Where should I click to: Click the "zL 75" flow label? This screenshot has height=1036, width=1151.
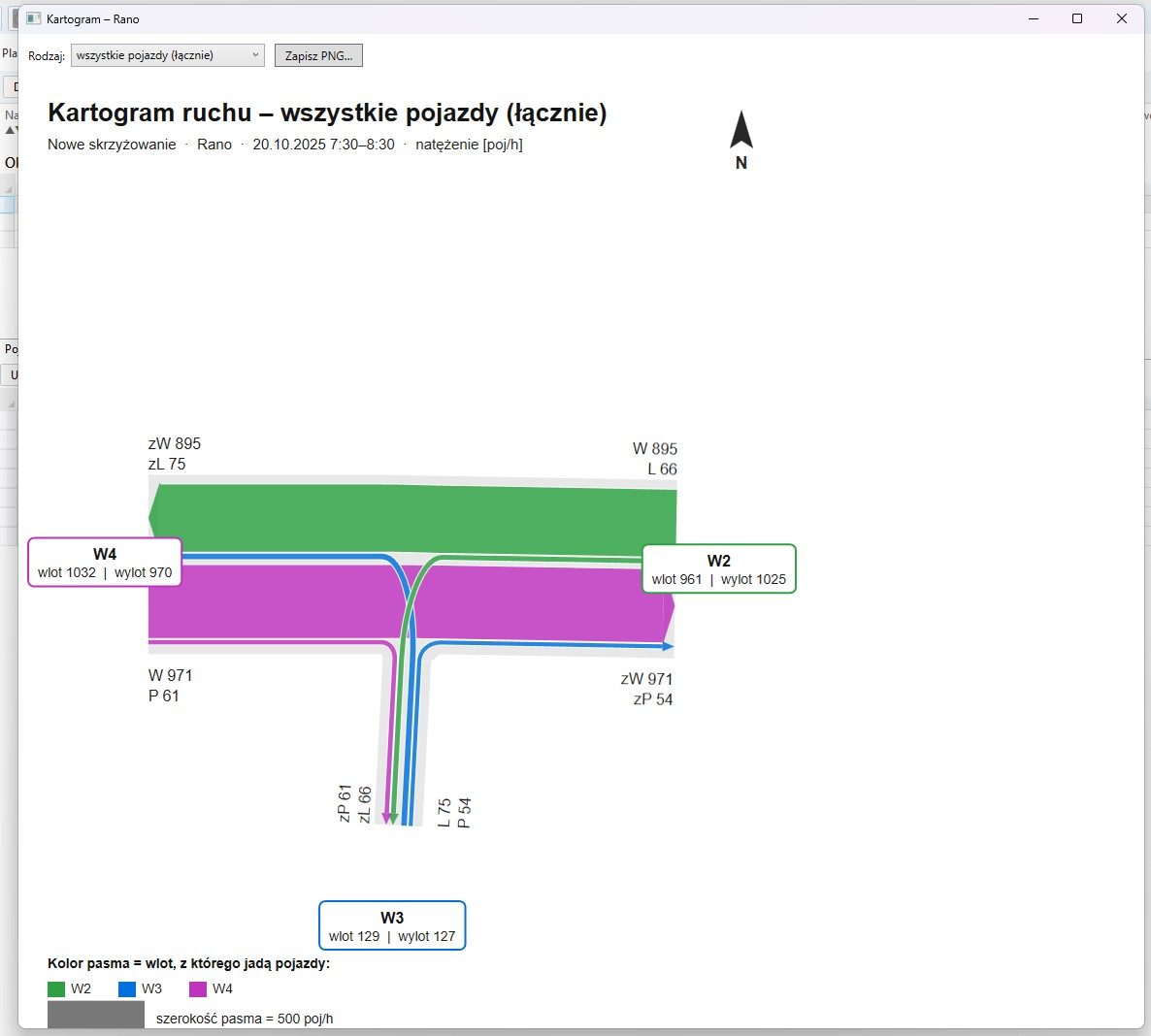click(x=167, y=465)
